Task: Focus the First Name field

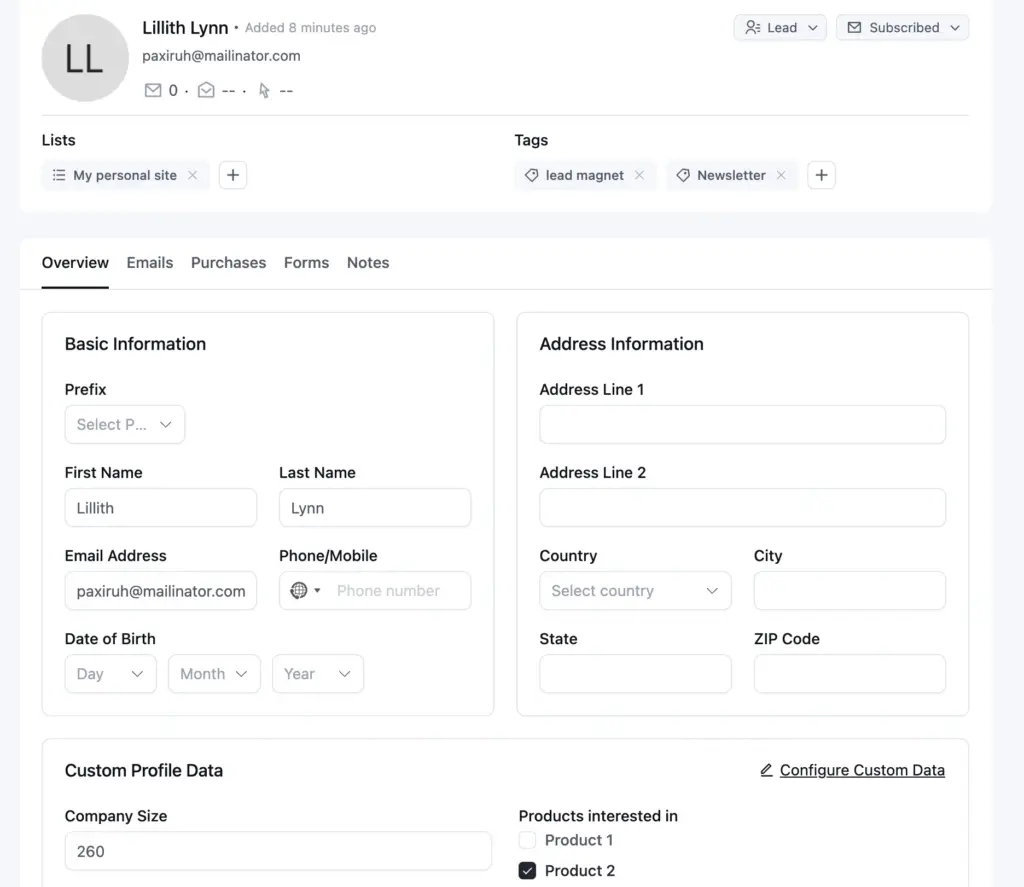Action: click(x=161, y=508)
